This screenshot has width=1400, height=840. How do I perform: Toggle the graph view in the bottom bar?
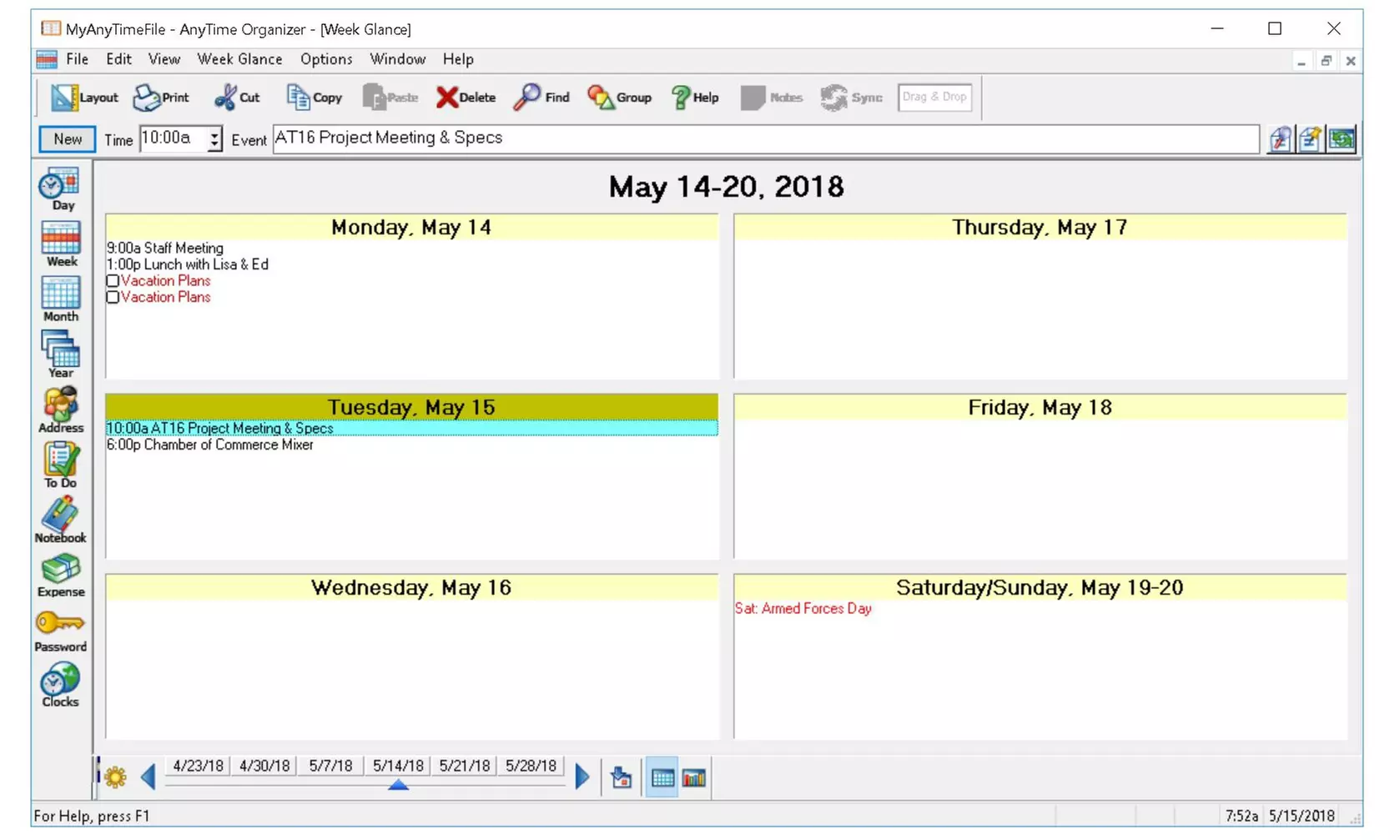click(x=693, y=777)
